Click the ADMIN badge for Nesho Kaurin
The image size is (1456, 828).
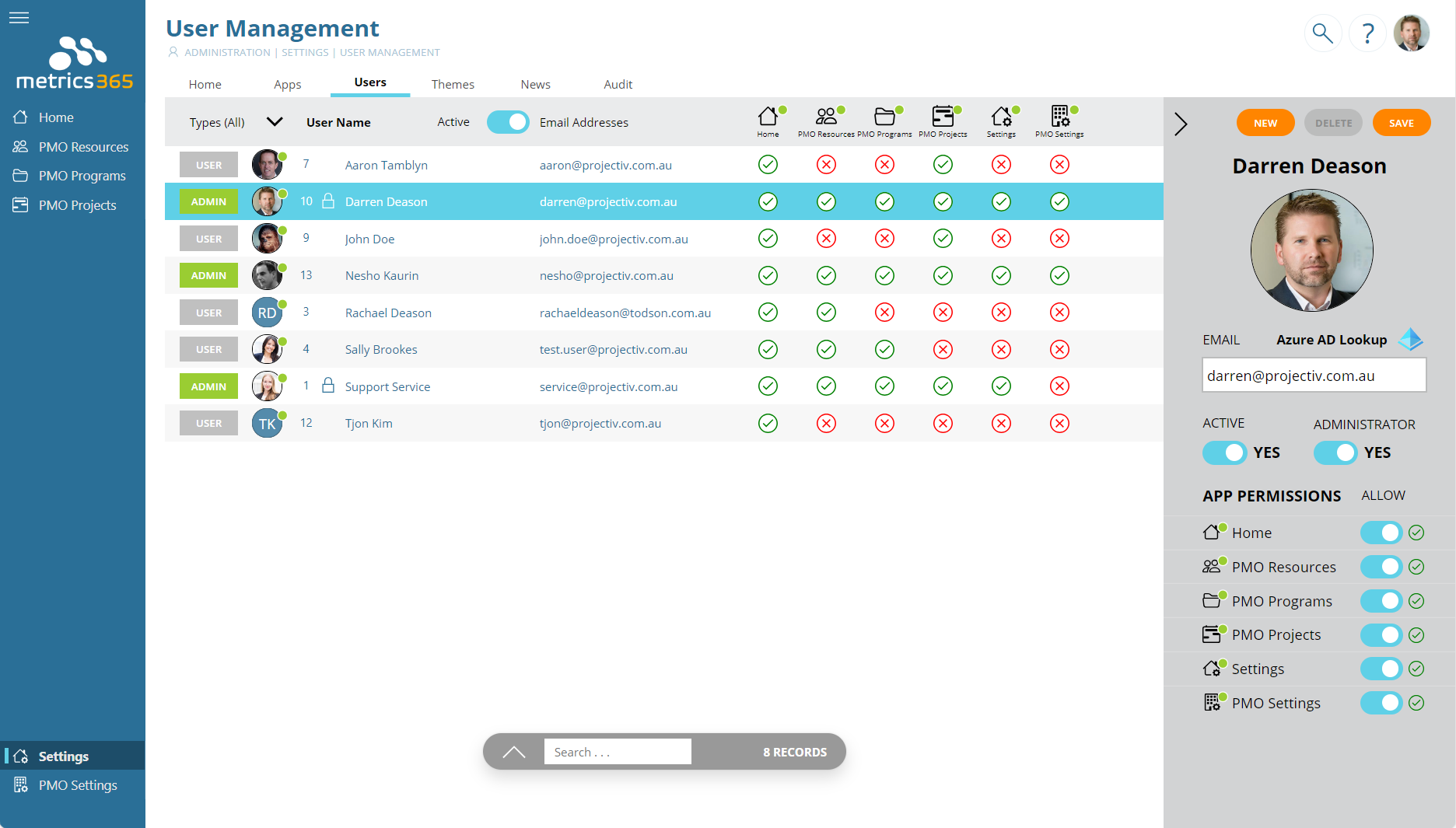208,275
